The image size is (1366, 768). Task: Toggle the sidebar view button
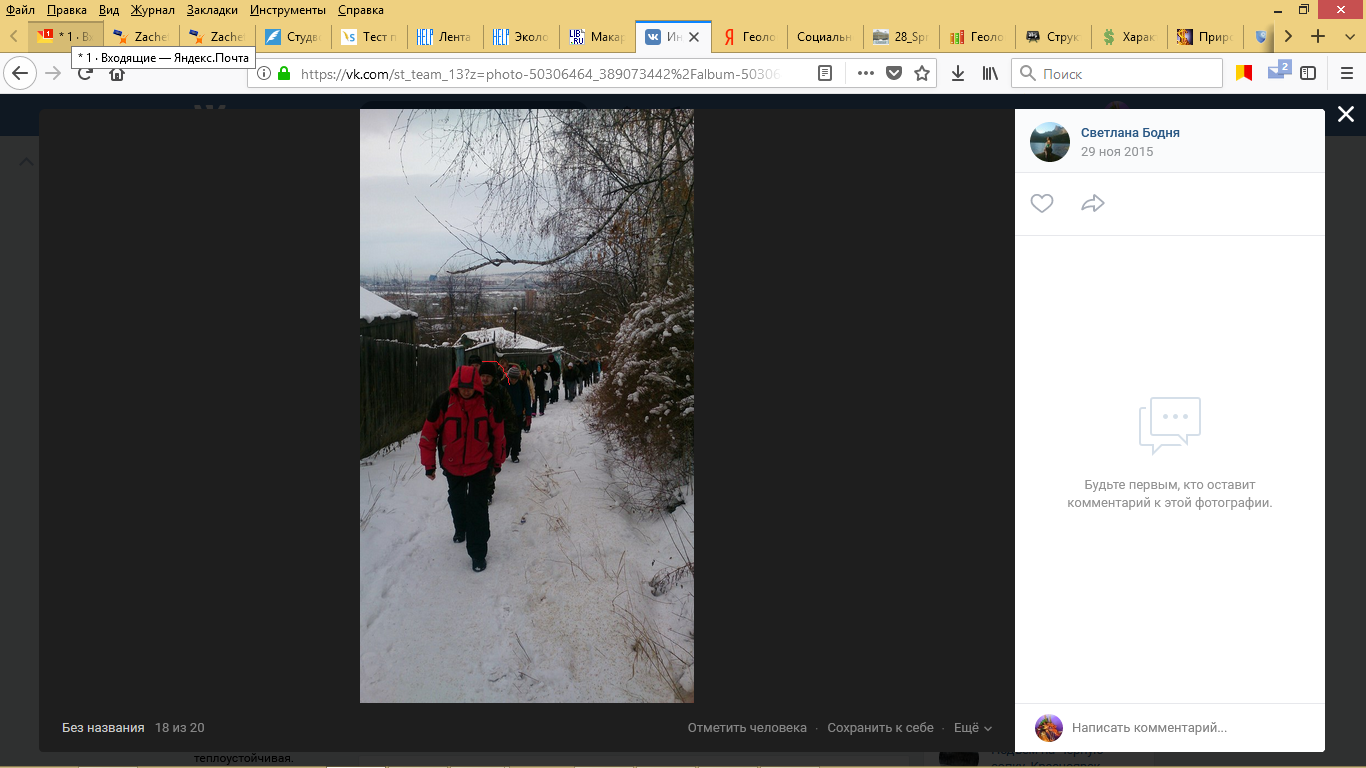point(1308,73)
